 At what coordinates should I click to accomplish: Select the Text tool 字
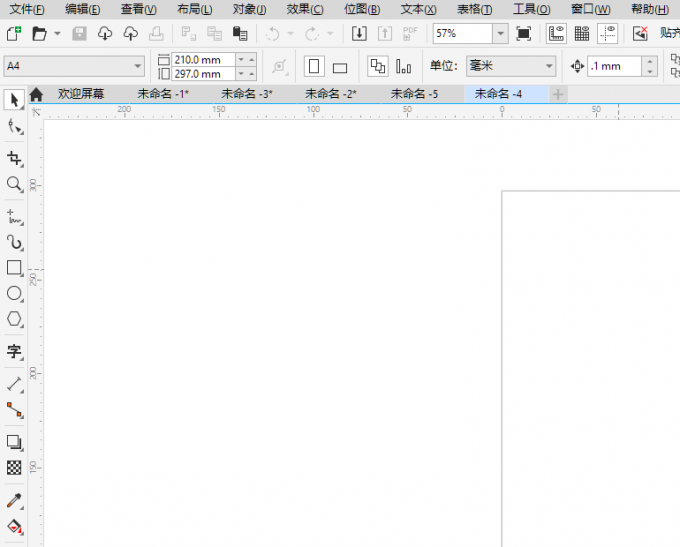tap(15, 351)
